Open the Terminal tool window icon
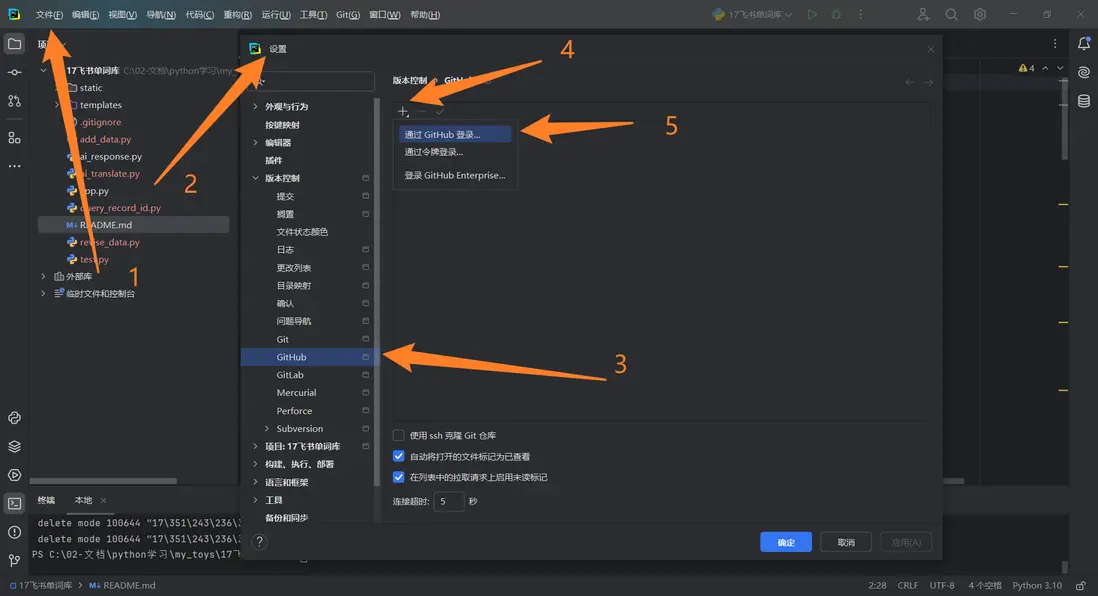Screen dimensions: 1098x596 14,504
